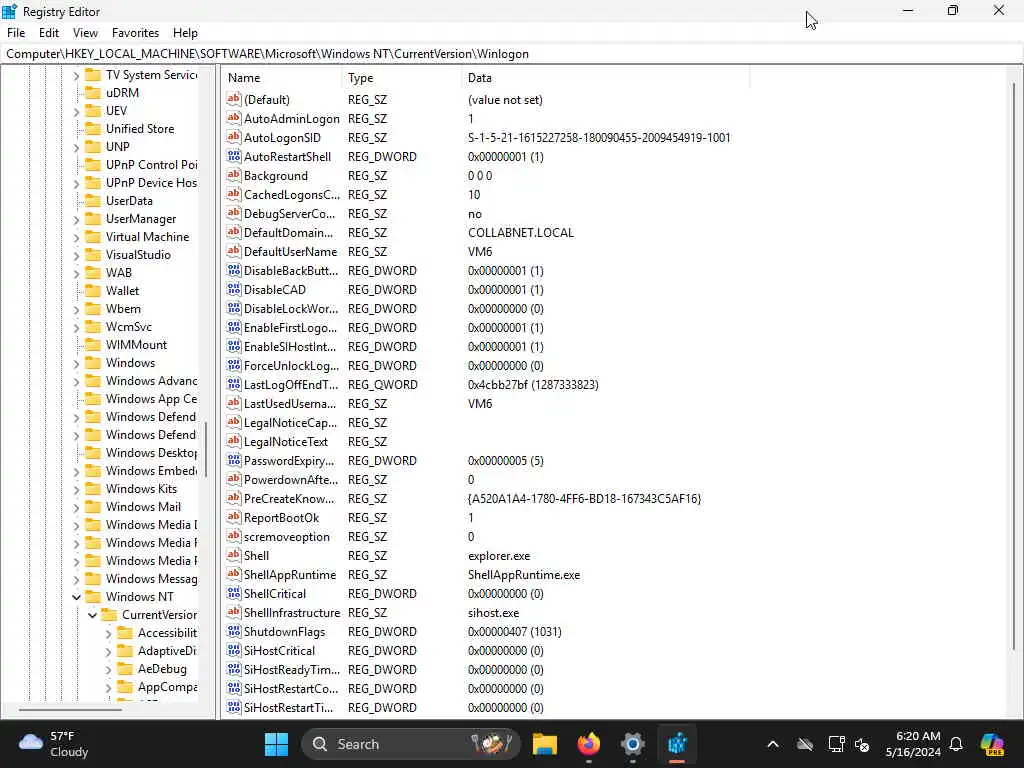Expand the VisualStudio key
This screenshot has width=1024, height=768.
[x=76, y=255]
